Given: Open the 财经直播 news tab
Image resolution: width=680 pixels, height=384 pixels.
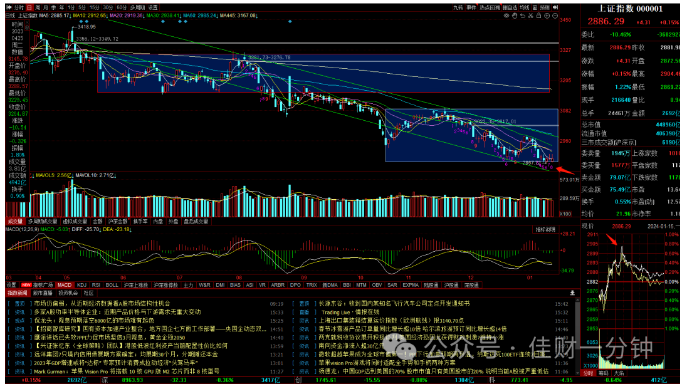Looking at the screenshot, I should tap(42, 293).
